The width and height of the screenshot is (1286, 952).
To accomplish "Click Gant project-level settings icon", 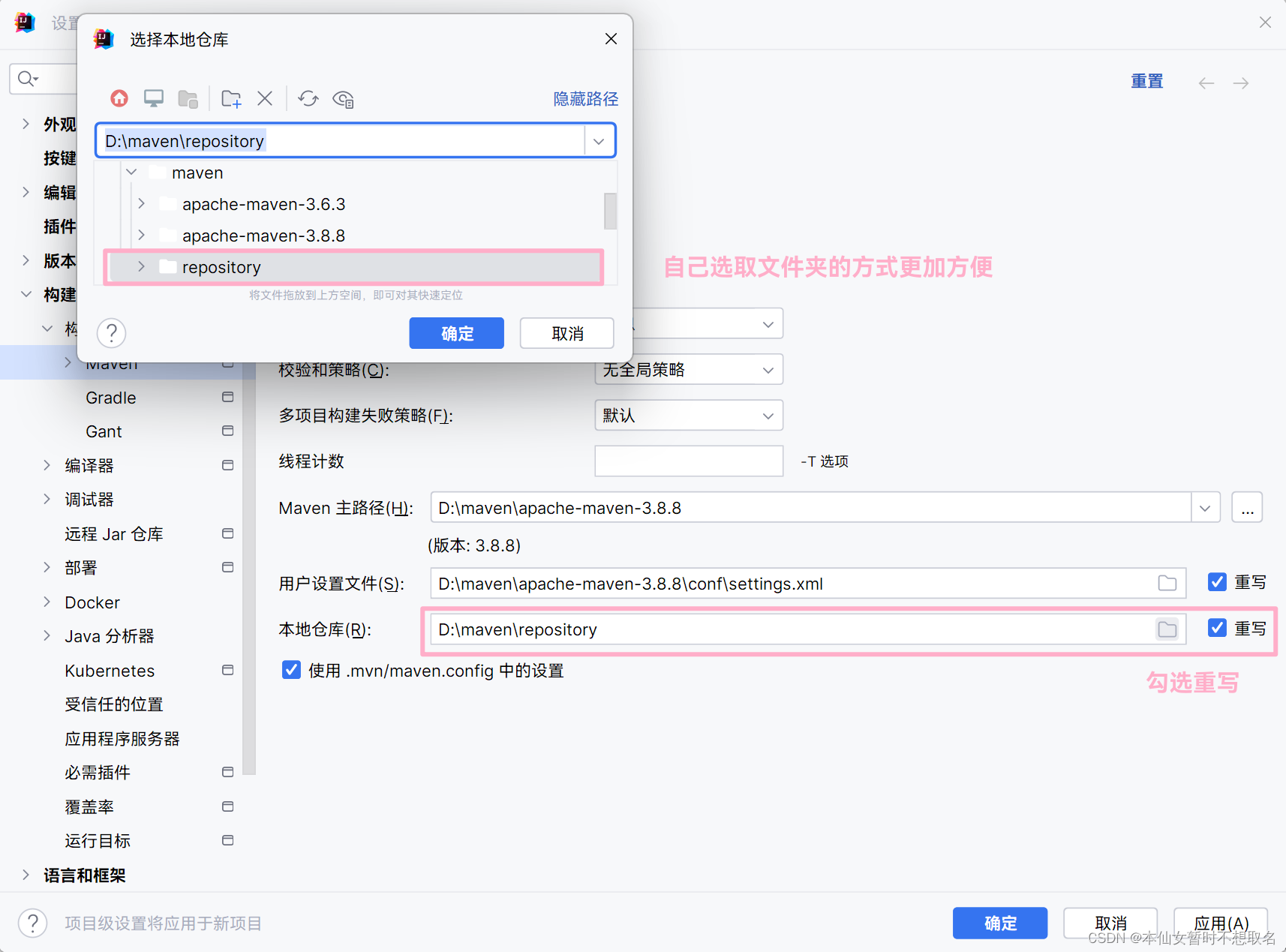I will tap(228, 431).
